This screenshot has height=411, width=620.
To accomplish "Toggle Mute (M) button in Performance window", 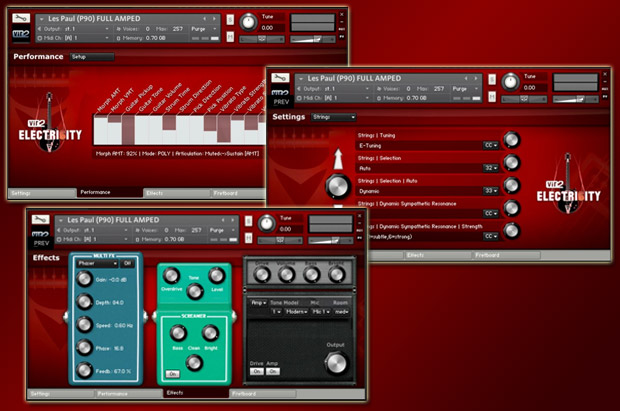I will coord(230,37).
